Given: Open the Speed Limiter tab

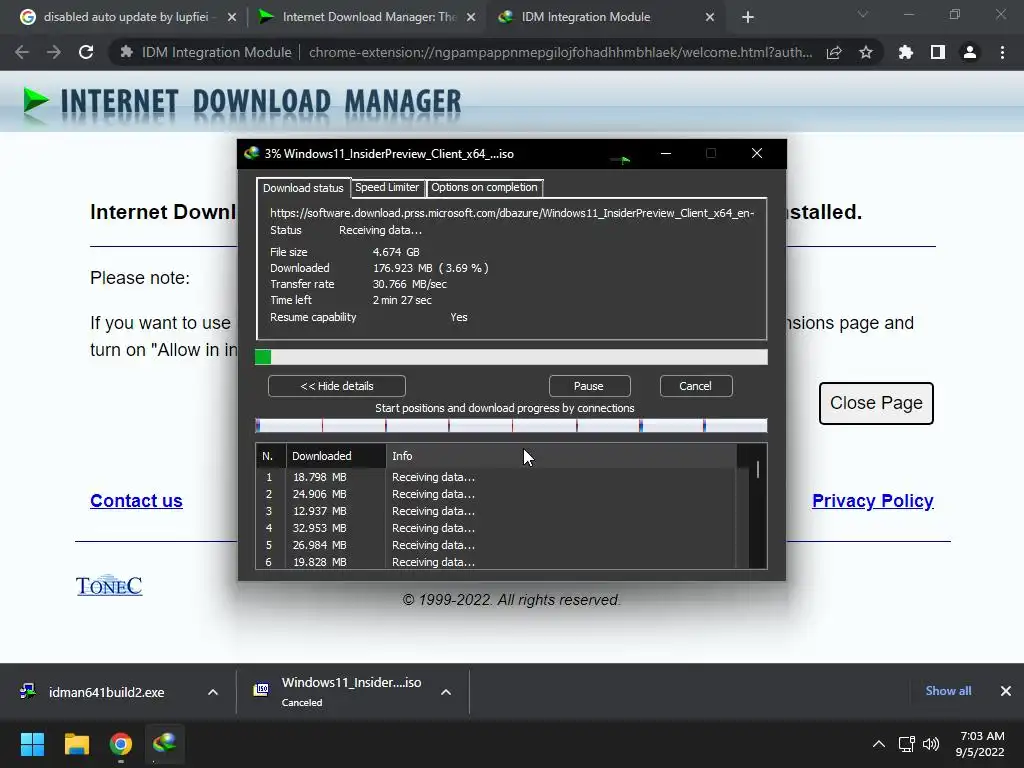Looking at the screenshot, I should pyautogui.click(x=387, y=187).
